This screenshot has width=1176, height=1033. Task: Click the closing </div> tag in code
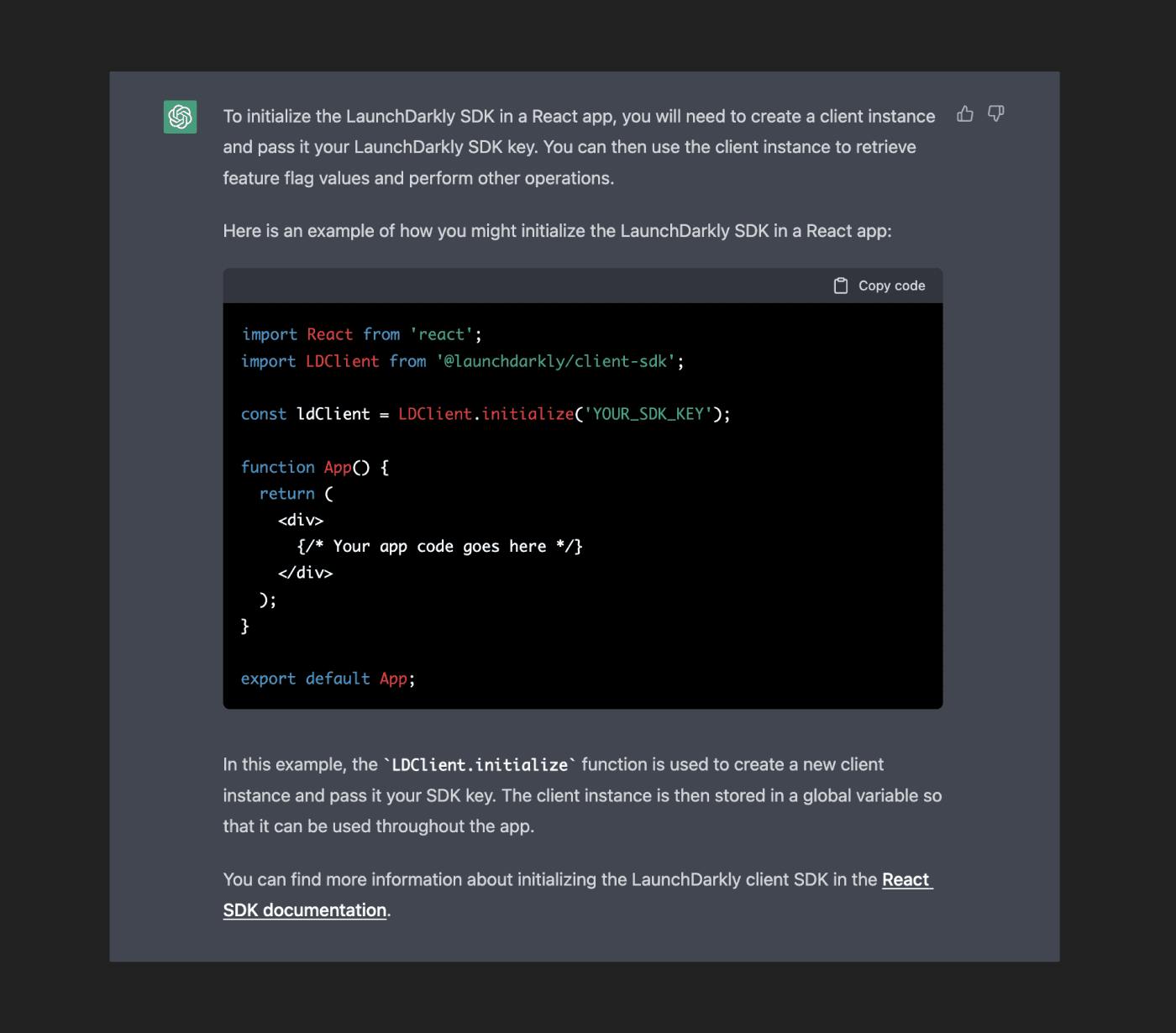[x=305, y=573]
